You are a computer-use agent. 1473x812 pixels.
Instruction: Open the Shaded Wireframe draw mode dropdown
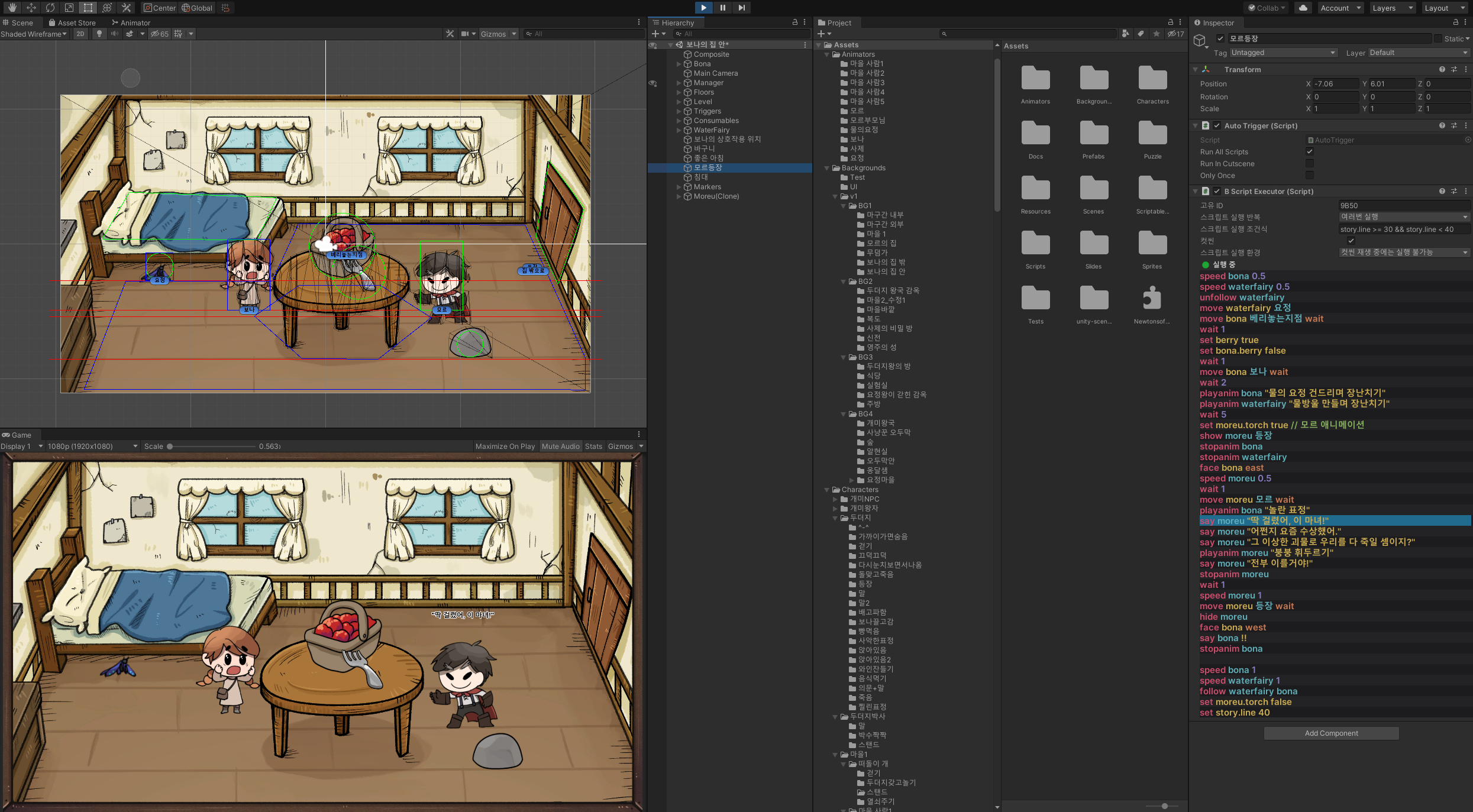click(34, 34)
